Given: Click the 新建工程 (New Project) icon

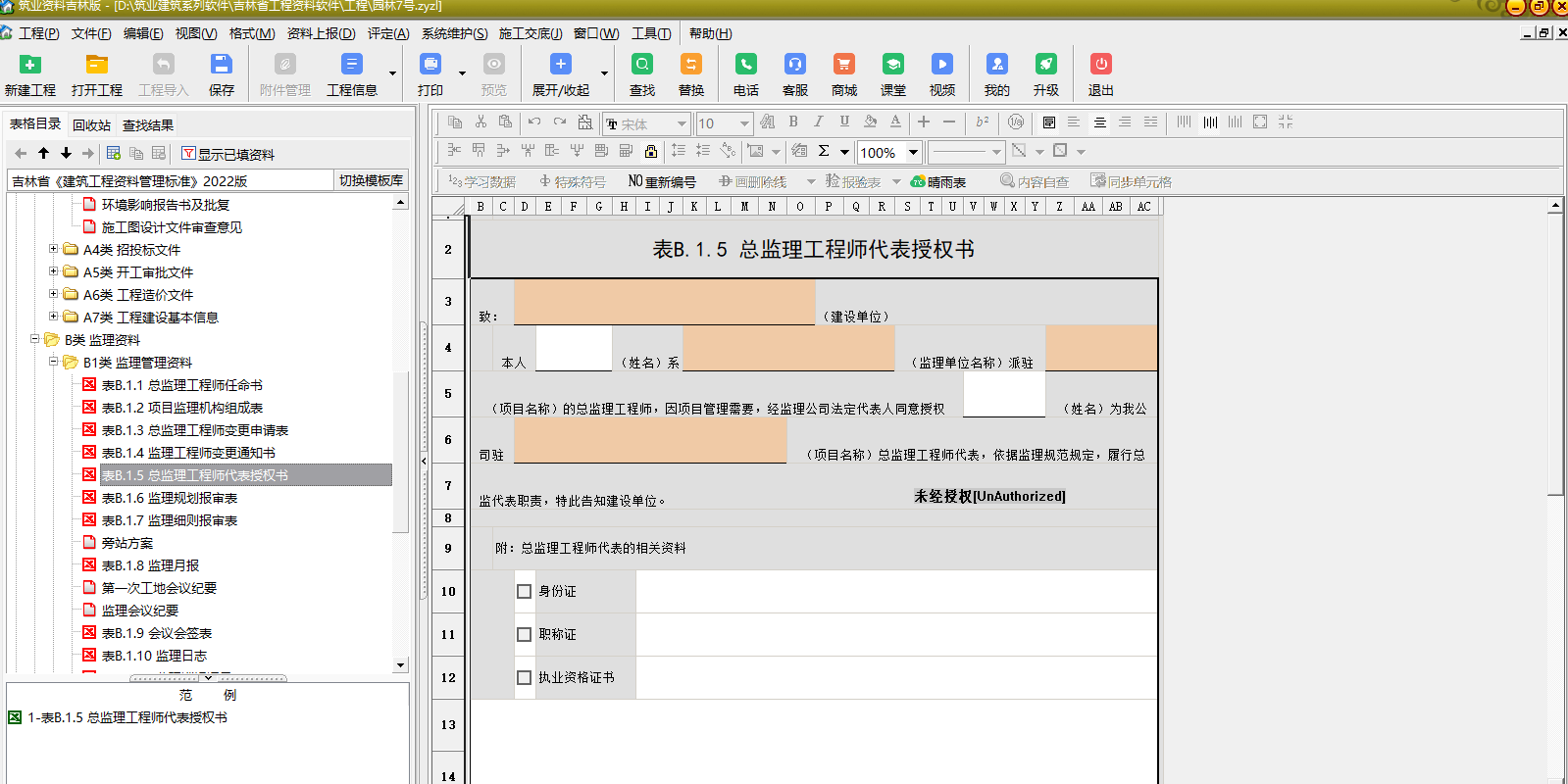Looking at the screenshot, I should (x=30, y=66).
